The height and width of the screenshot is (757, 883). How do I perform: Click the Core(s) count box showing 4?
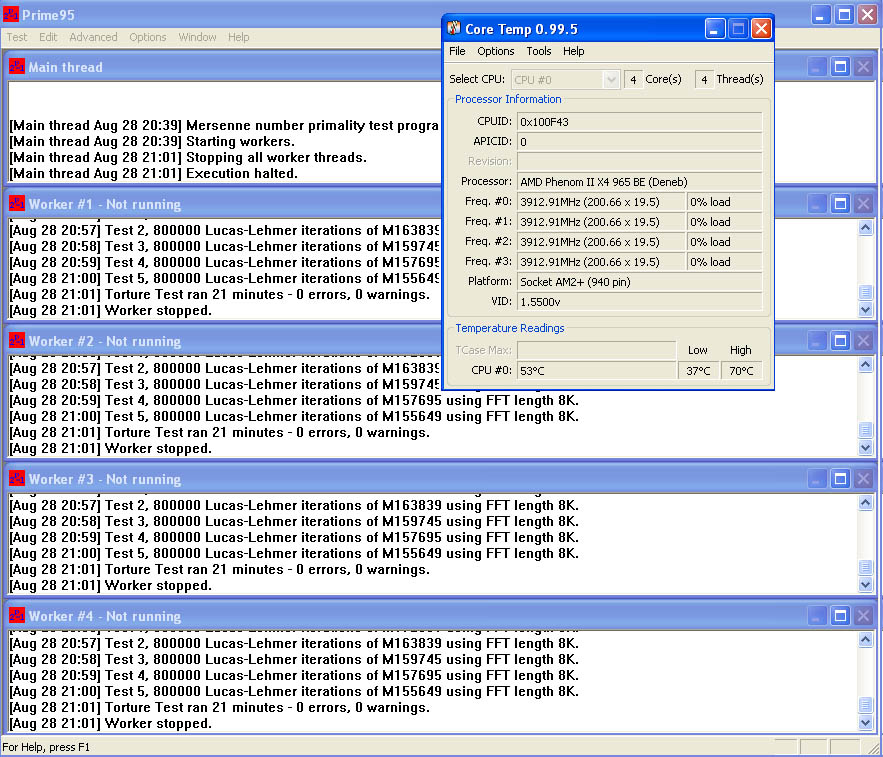(633, 79)
